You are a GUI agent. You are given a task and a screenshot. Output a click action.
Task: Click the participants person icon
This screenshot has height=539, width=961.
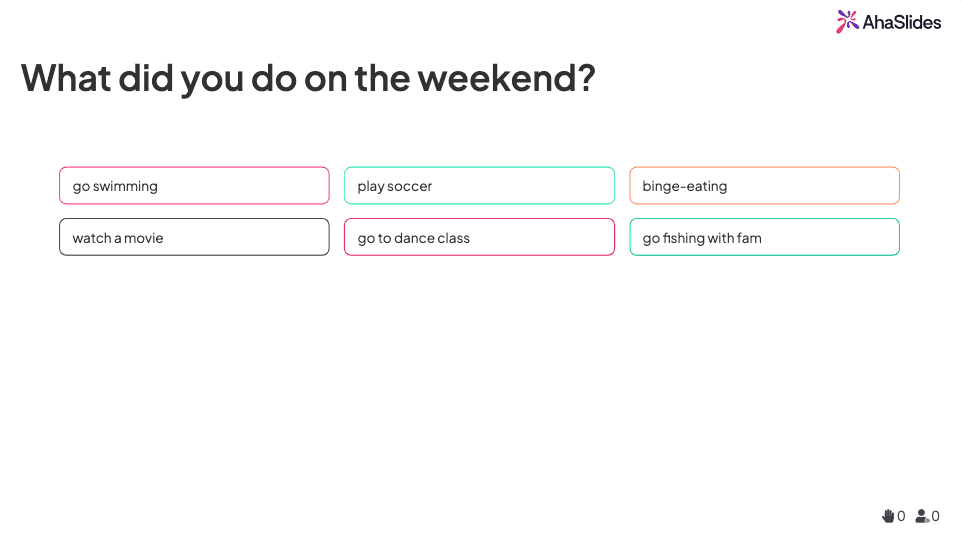point(922,516)
